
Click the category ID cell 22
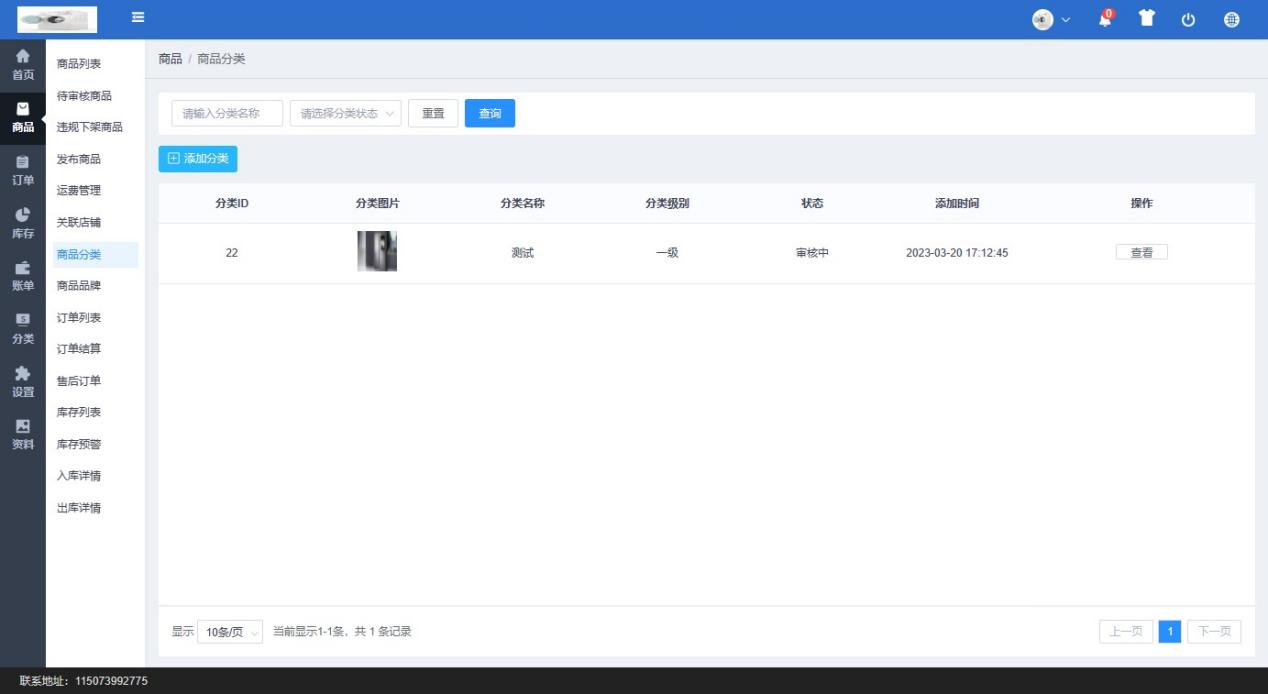click(x=232, y=253)
